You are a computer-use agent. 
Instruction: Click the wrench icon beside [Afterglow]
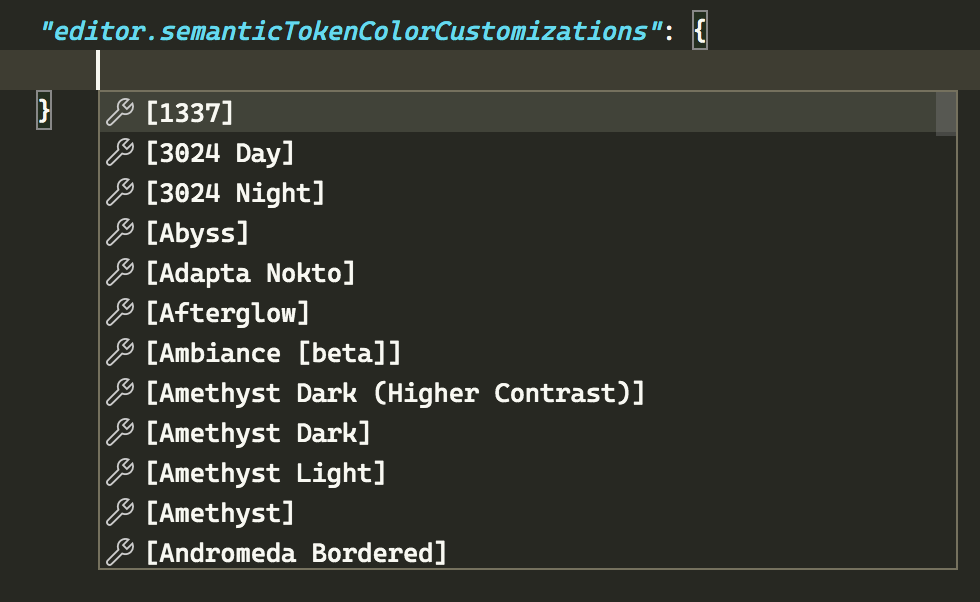(119, 313)
